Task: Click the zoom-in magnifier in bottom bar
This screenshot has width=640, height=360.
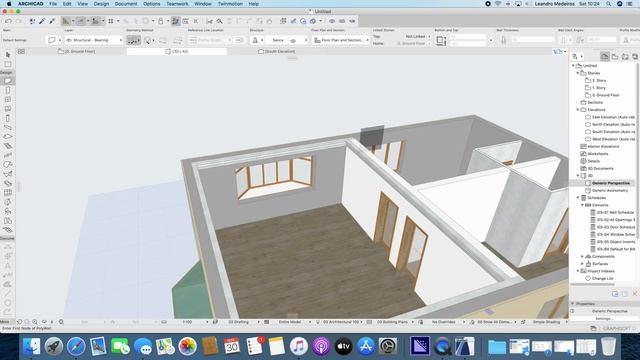Action: tap(35, 322)
